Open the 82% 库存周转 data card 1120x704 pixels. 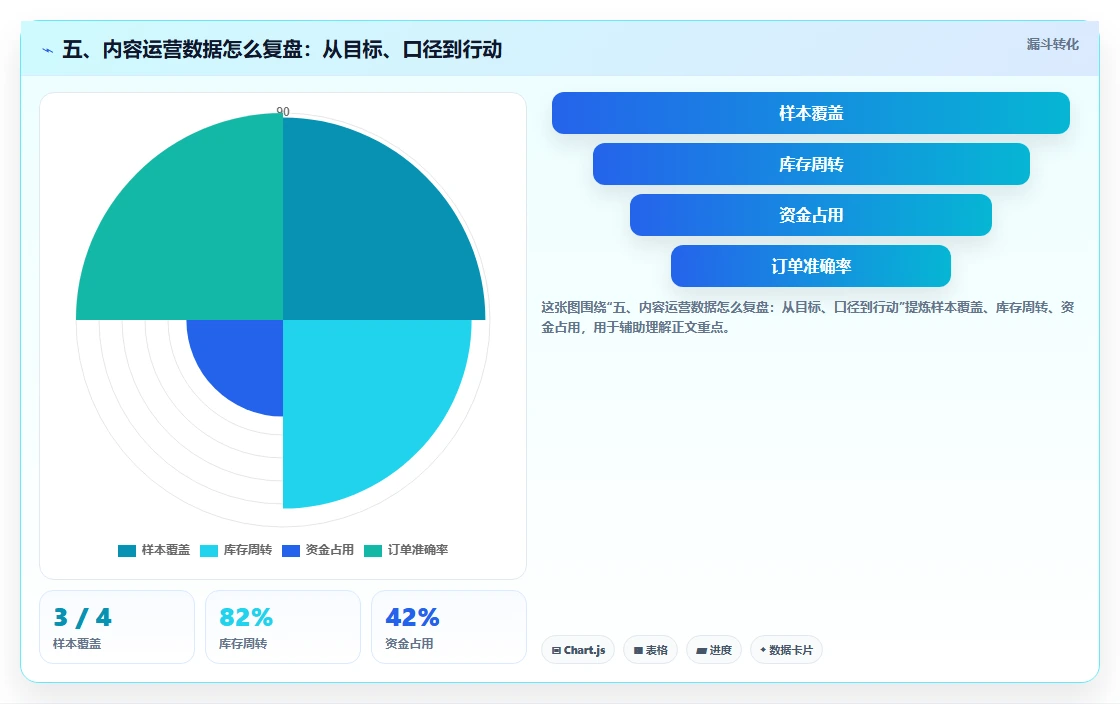click(283, 627)
